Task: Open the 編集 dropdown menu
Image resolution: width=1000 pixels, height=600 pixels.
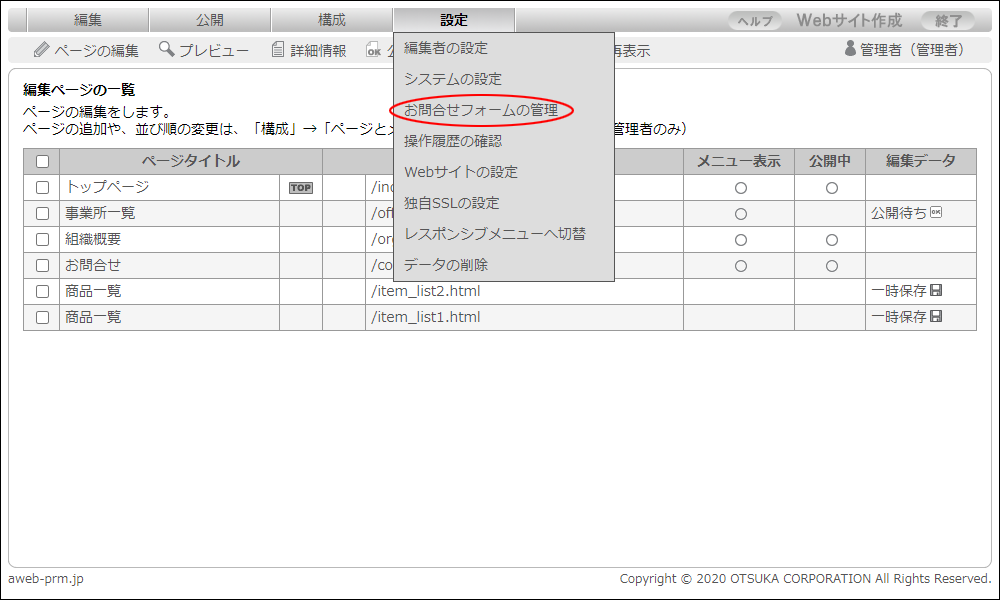Action: [88, 20]
